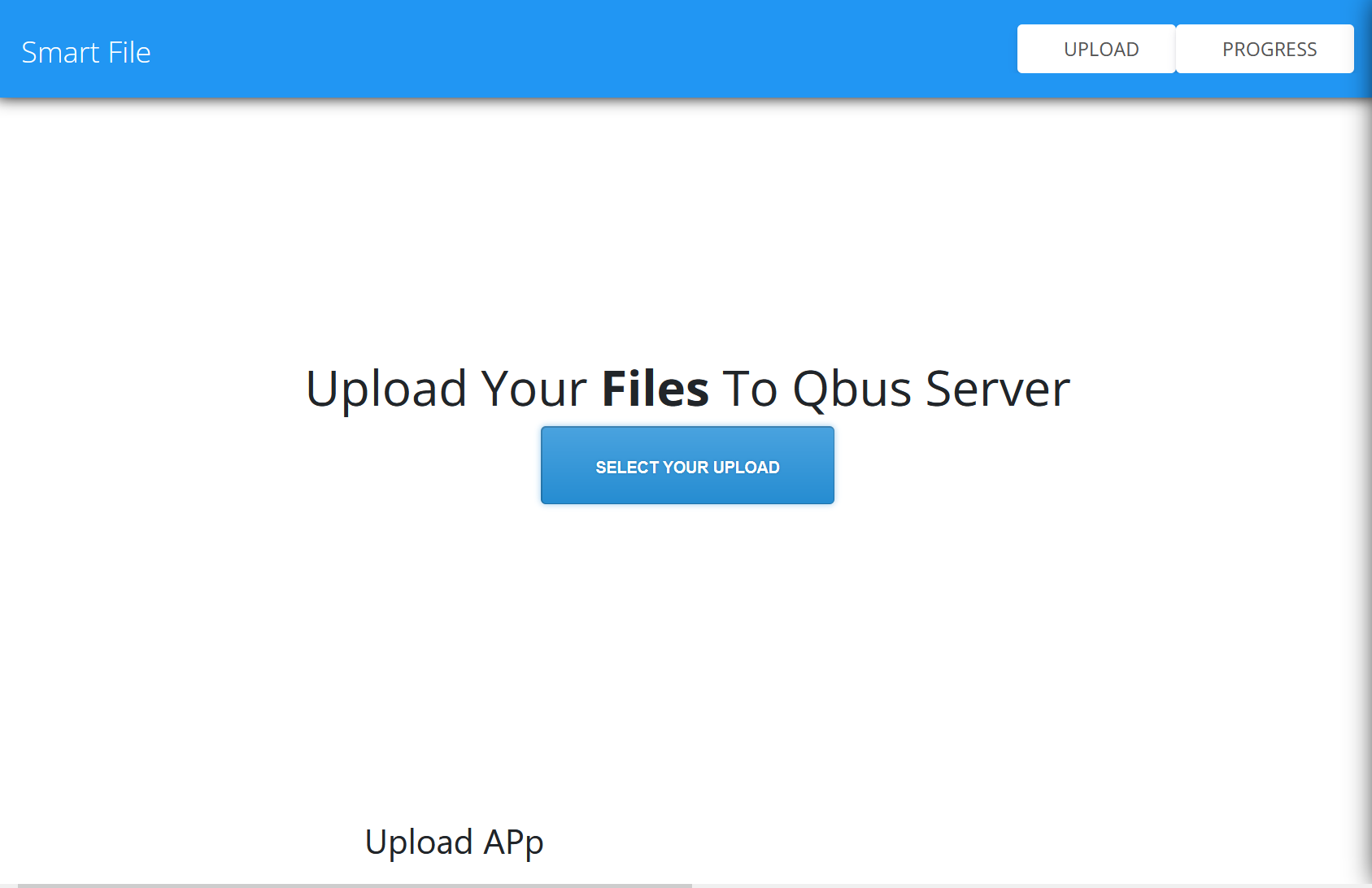The height and width of the screenshot is (888, 1372).
Task: Click the word 'Upload' in the main heading
Action: [x=385, y=389]
